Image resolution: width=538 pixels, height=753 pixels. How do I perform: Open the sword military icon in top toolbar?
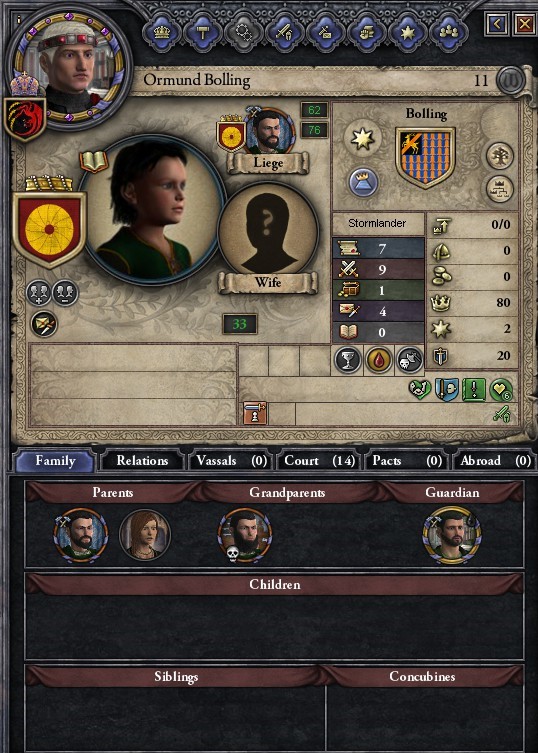pyautogui.click(x=284, y=32)
